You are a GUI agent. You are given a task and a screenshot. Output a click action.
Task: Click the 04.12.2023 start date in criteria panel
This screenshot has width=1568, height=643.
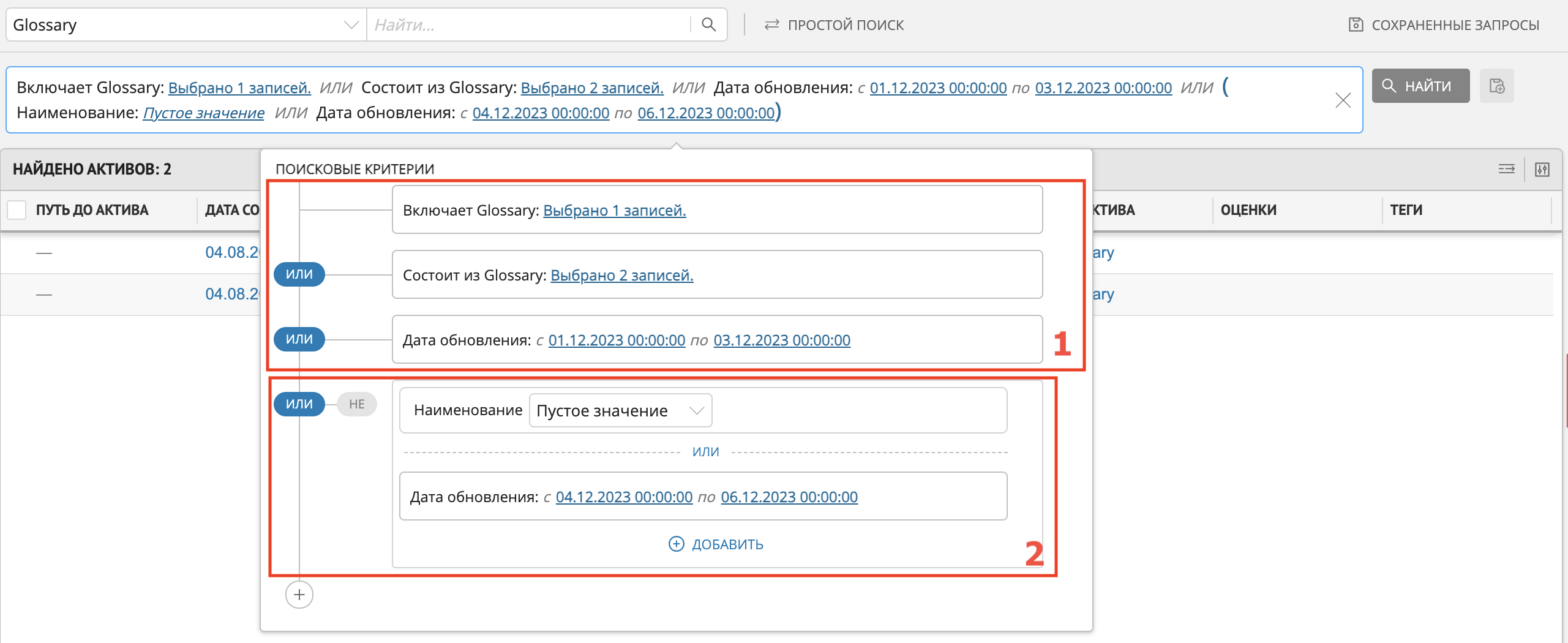click(x=623, y=497)
